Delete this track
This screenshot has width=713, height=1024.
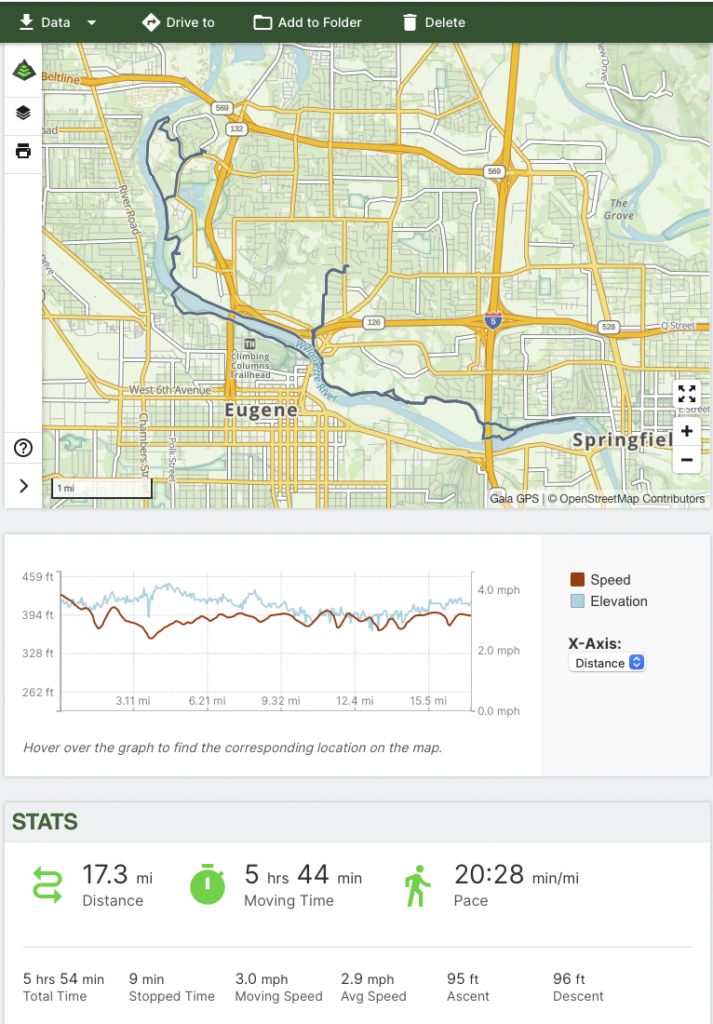pyautogui.click(x=433, y=22)
